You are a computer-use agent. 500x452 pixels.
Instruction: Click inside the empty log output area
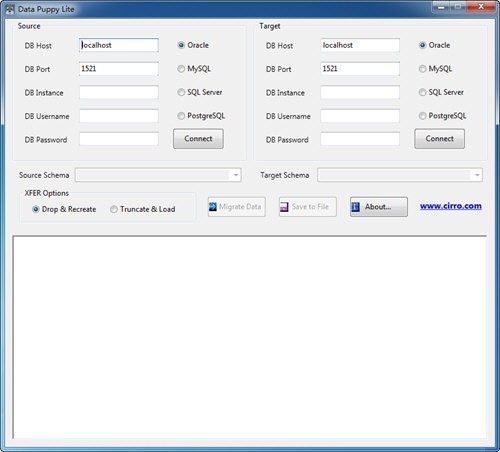(249, 337)
